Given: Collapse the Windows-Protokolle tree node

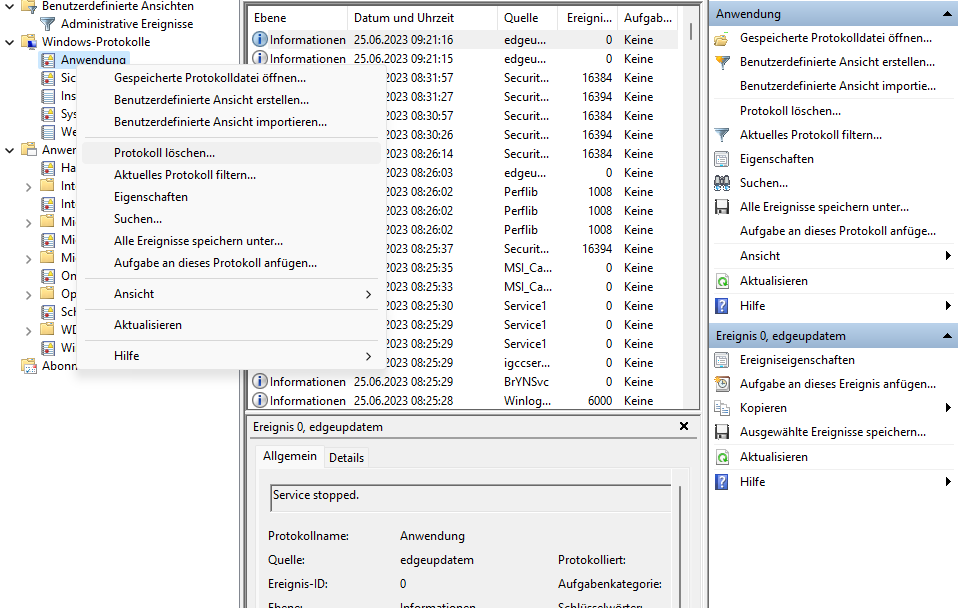Looking at the screenshot, I should (x=10, y=42).
